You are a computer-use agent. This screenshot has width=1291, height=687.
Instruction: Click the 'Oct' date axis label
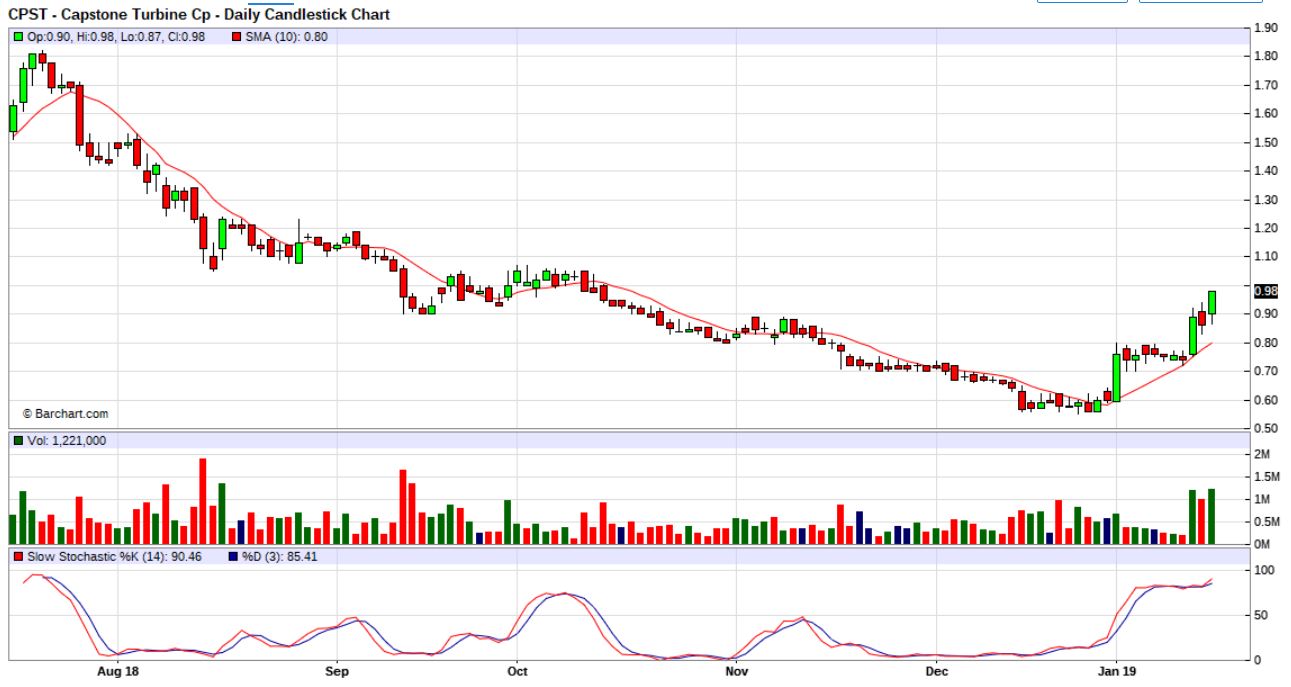517,671
